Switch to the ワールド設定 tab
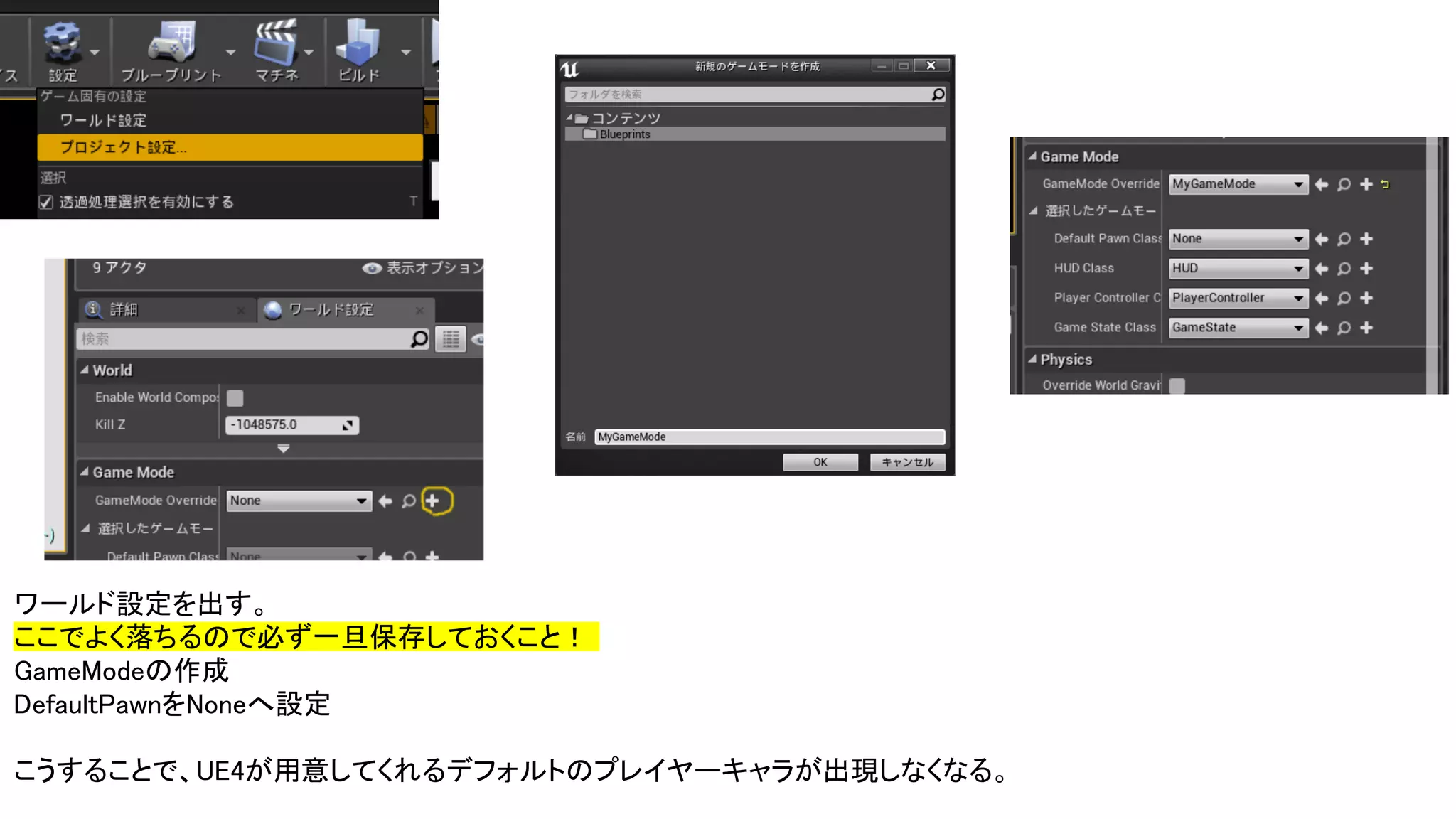The height and width of the screenshot is (819, 1456). 346,309
